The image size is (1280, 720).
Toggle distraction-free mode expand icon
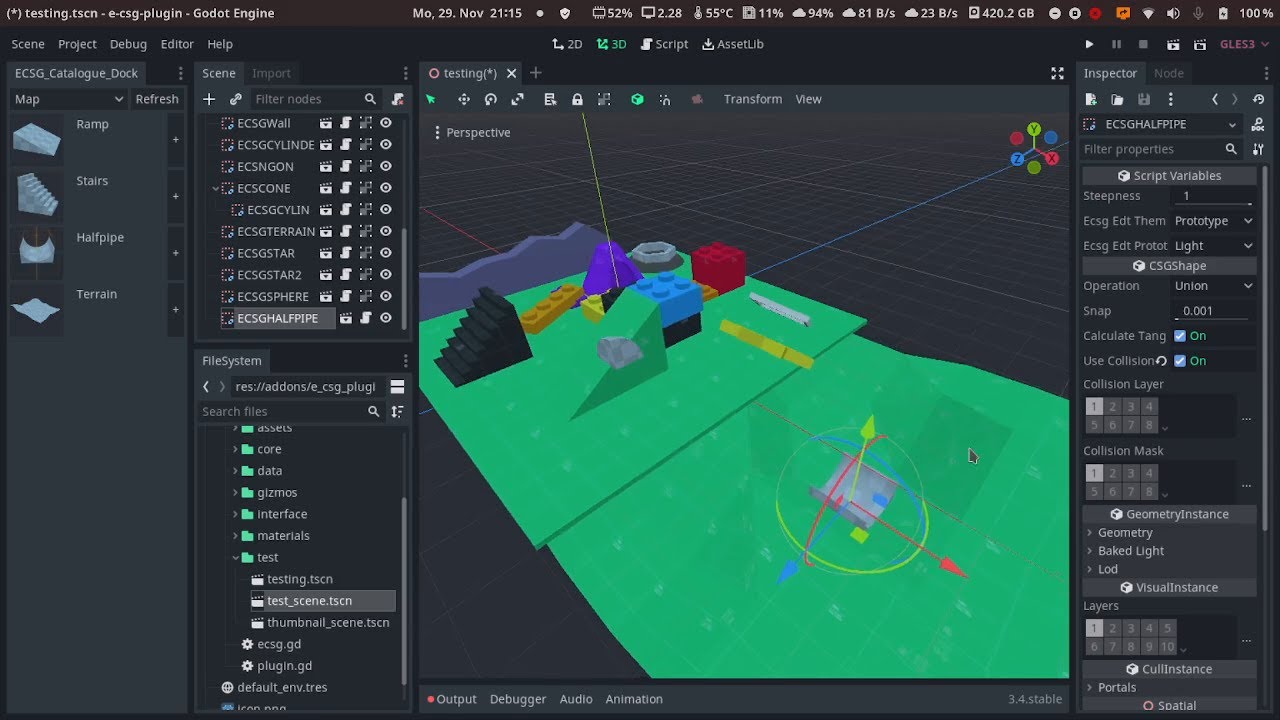point(1057,73)
